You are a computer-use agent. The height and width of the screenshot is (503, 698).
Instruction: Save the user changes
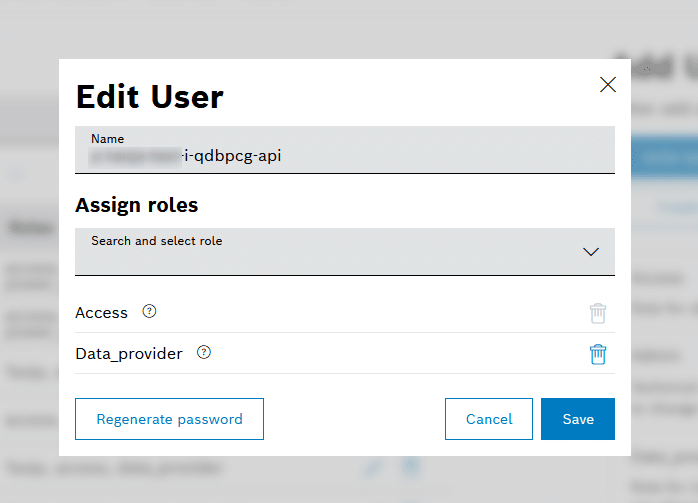point(577,419)
